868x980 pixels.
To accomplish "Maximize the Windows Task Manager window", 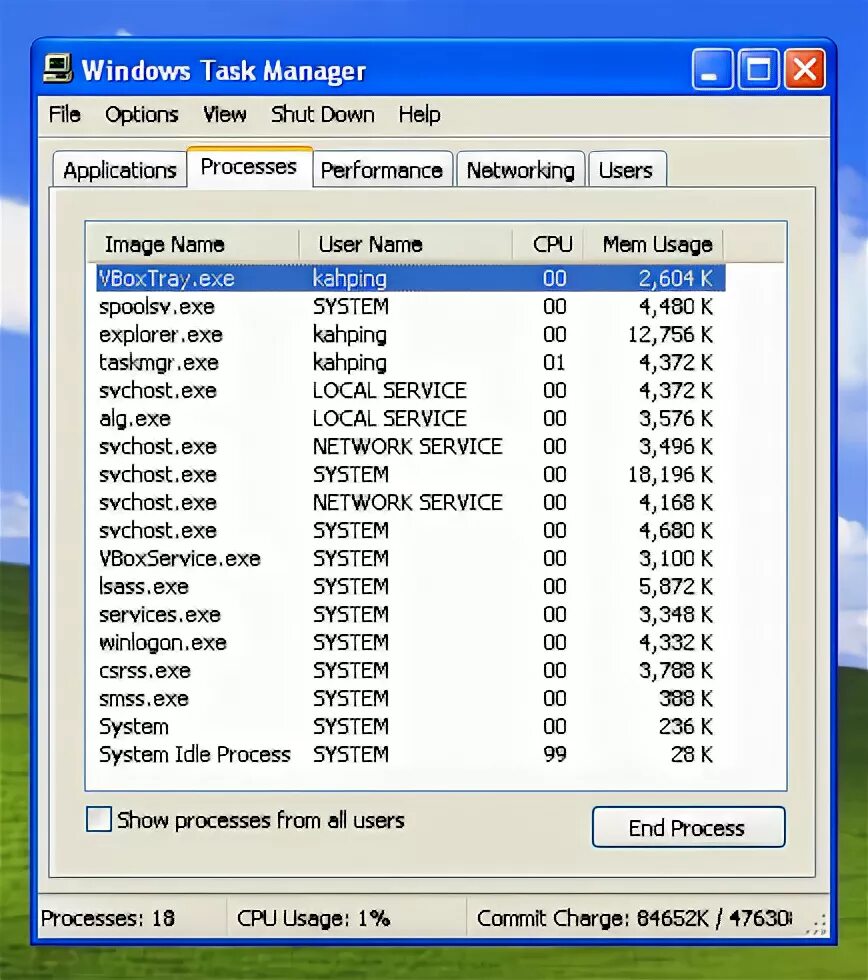I will (759, 69).
